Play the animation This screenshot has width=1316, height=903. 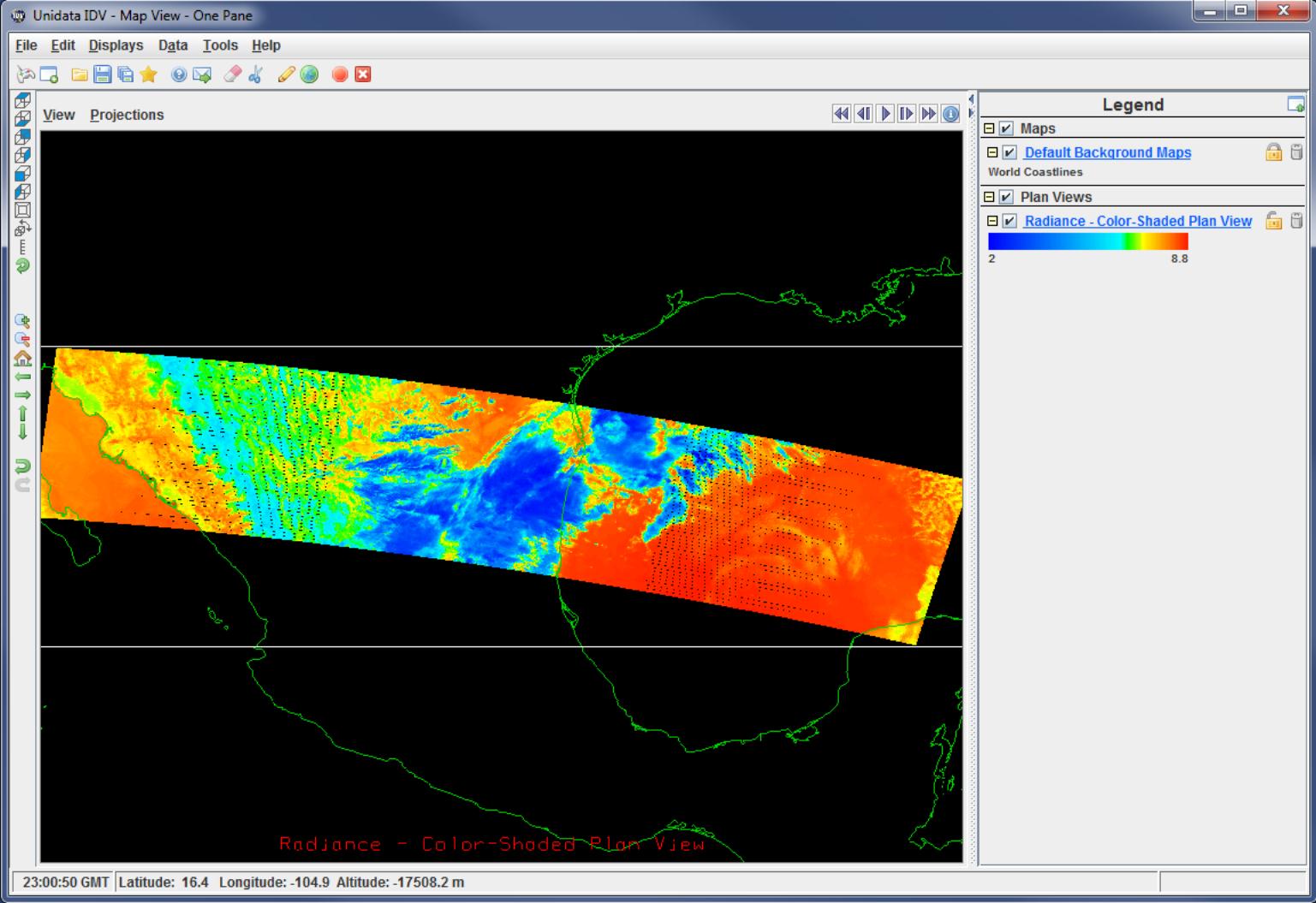[885, 114]
